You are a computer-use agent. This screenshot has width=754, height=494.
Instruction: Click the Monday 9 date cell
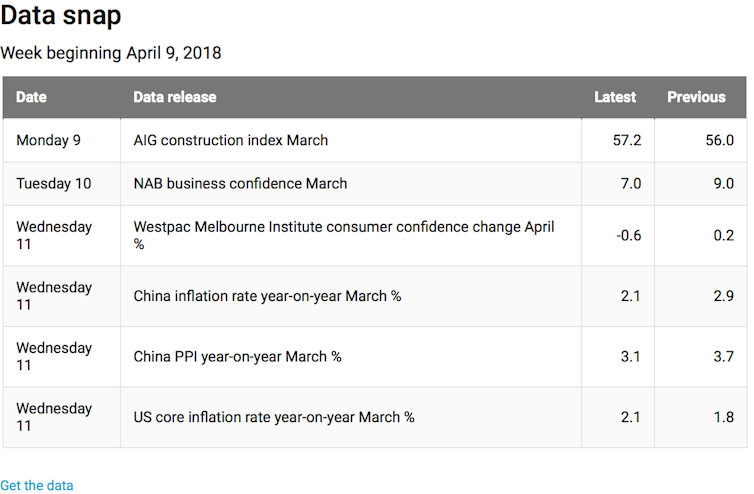(x=48, y=141)
